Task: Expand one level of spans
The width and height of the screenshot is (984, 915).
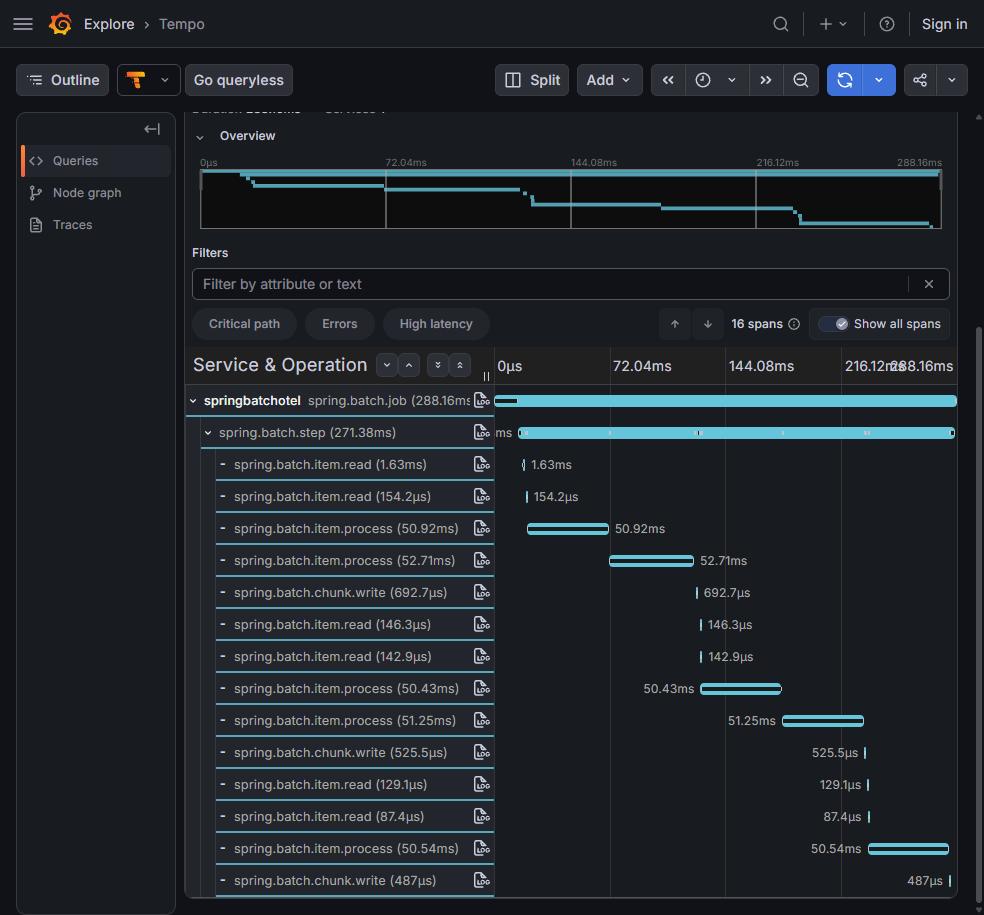Action: point(387,365)
